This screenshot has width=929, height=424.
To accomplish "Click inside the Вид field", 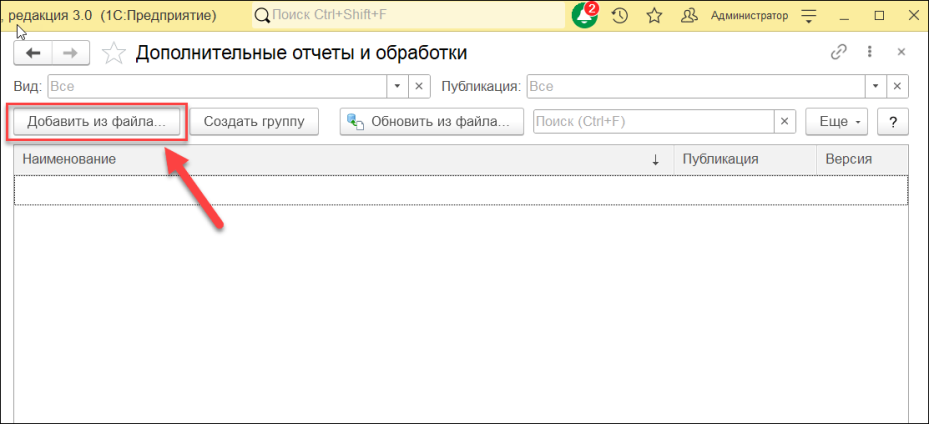I will [217, 86].
